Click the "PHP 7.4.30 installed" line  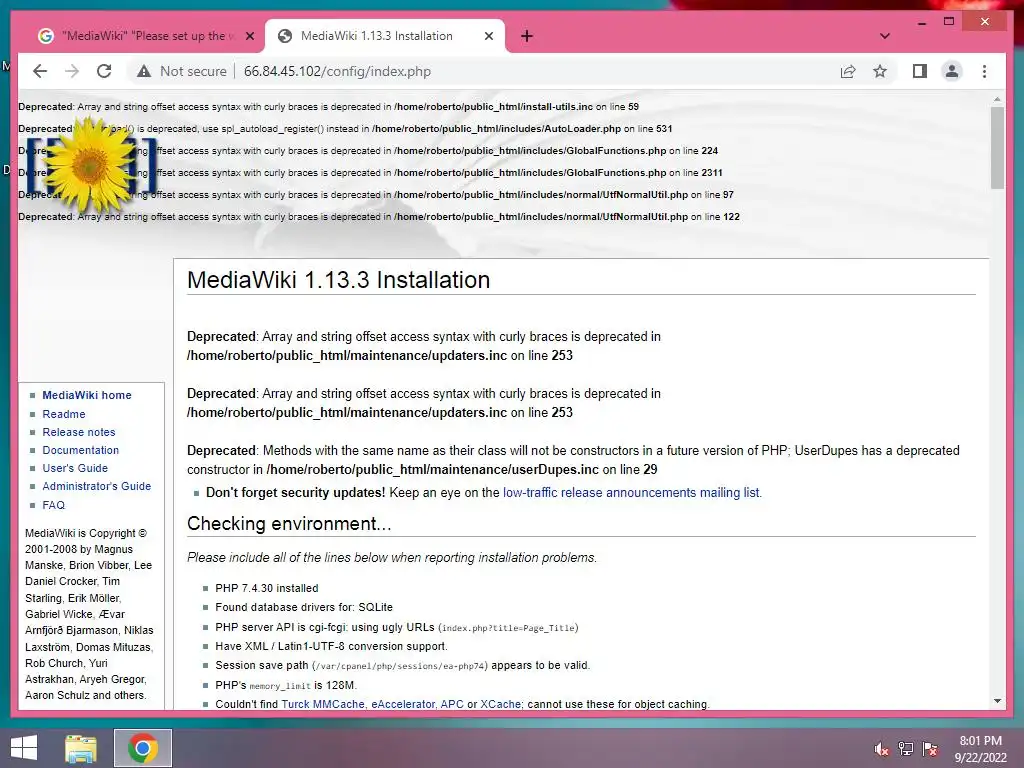[266, 588]
